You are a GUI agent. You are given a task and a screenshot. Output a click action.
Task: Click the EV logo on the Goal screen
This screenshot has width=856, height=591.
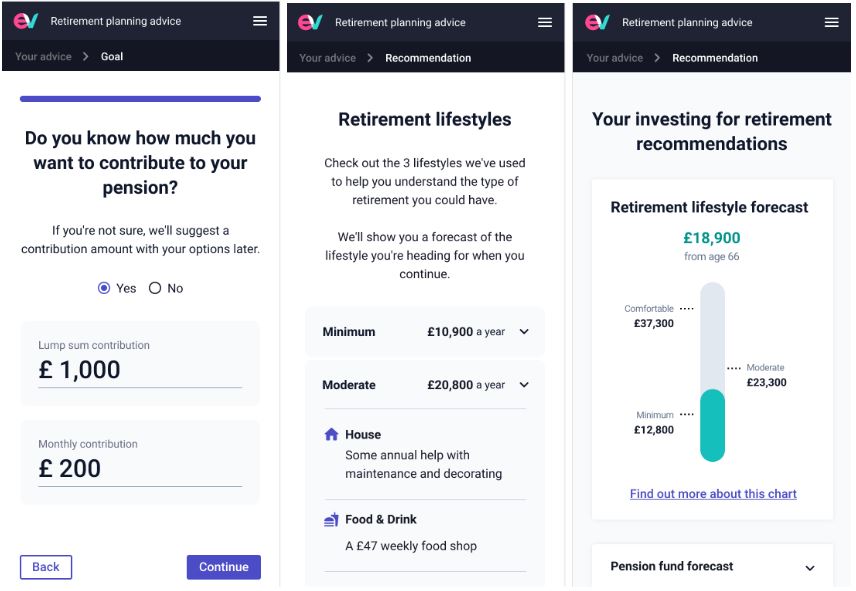pyautogui.click(x=26, y=21)
